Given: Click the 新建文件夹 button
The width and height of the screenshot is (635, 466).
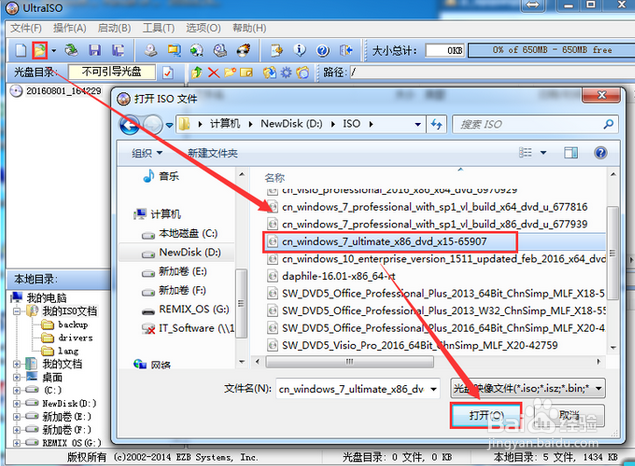Looking at the screenshot, I should pyautogui.click(x=213, y=153).
